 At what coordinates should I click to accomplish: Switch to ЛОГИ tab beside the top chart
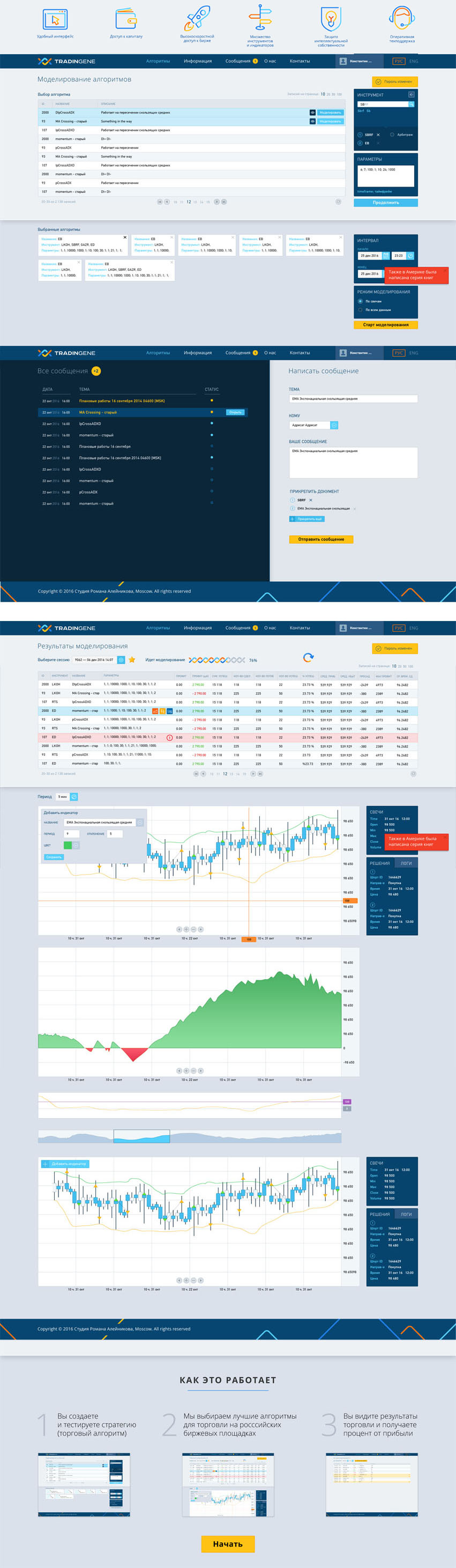point(406,863)
